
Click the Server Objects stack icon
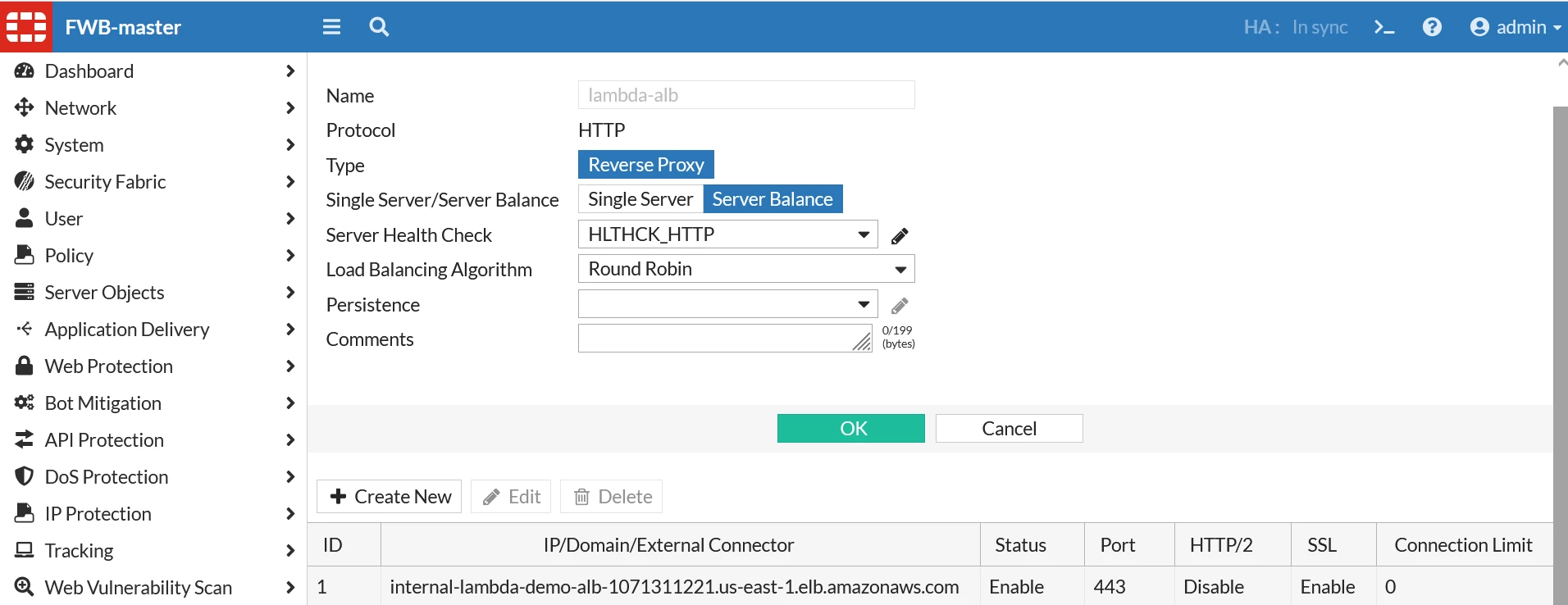tap(25, 292)
